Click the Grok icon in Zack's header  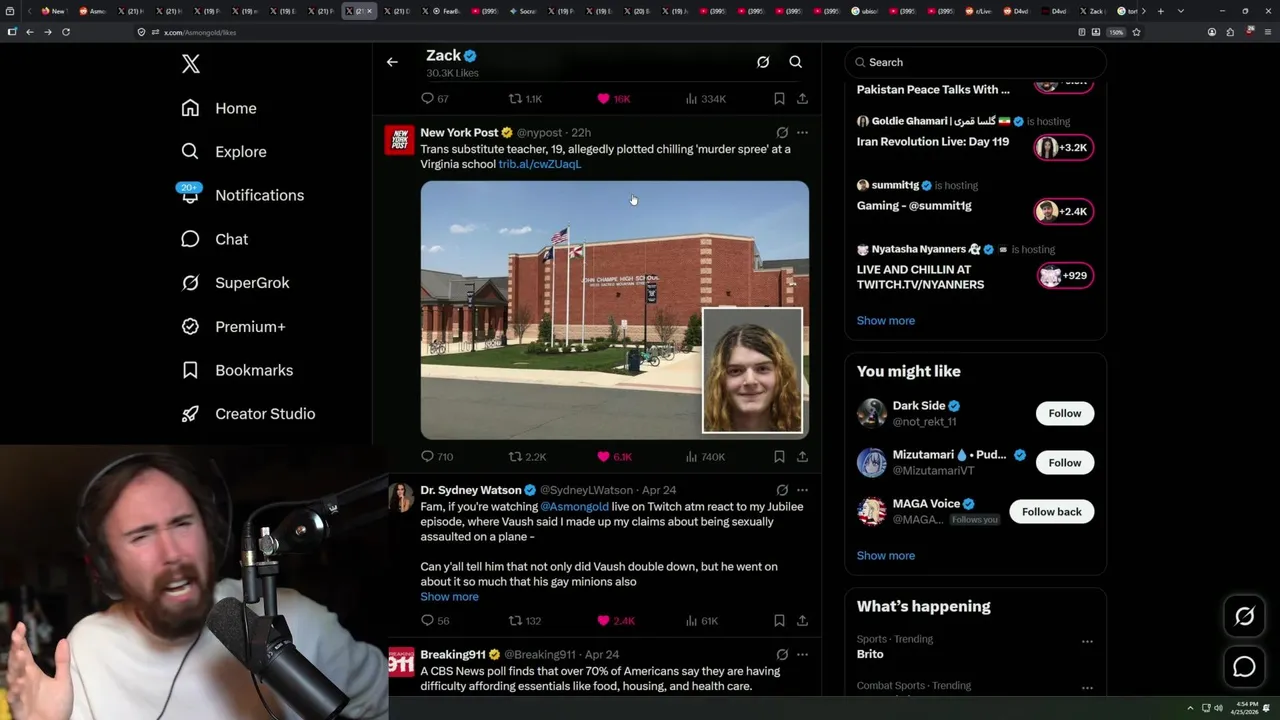pyautogui.click(x=763, y=62)
